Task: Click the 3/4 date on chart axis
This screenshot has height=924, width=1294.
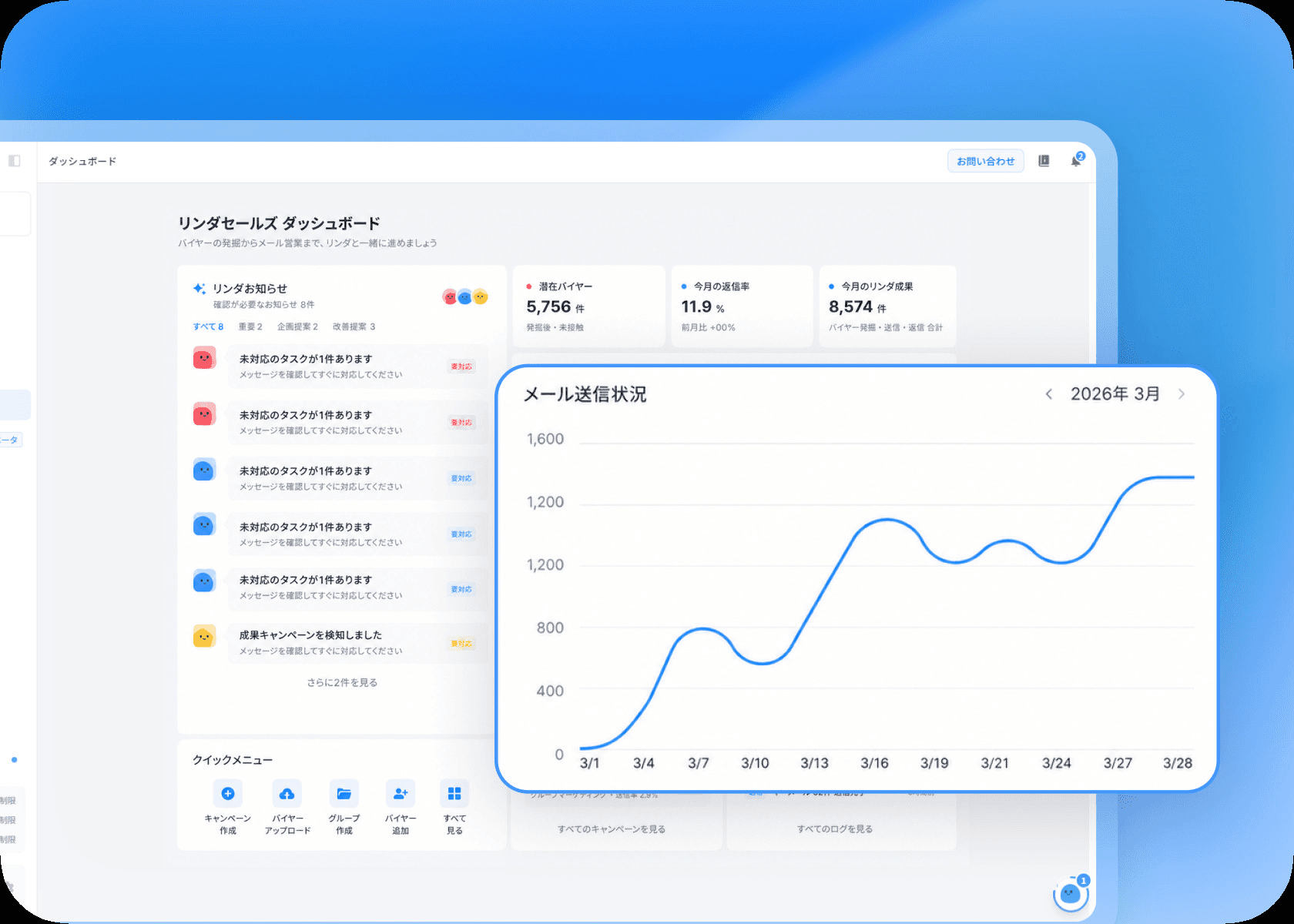Action: click(x=644, y=763)
